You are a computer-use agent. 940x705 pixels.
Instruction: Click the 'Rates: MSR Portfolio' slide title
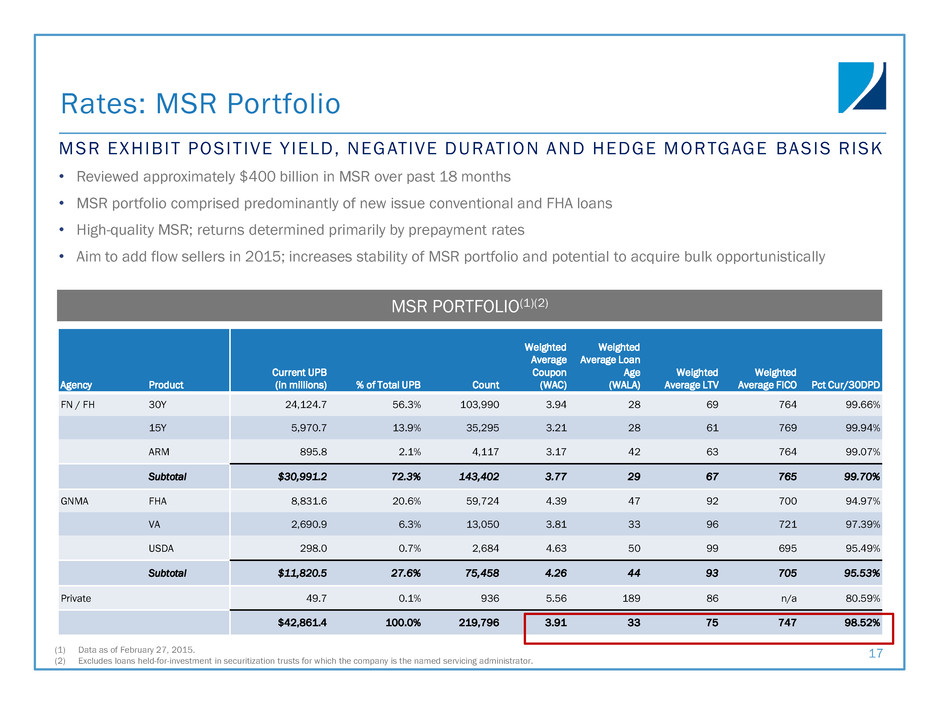pyautogui.click(x=201, y=103)
